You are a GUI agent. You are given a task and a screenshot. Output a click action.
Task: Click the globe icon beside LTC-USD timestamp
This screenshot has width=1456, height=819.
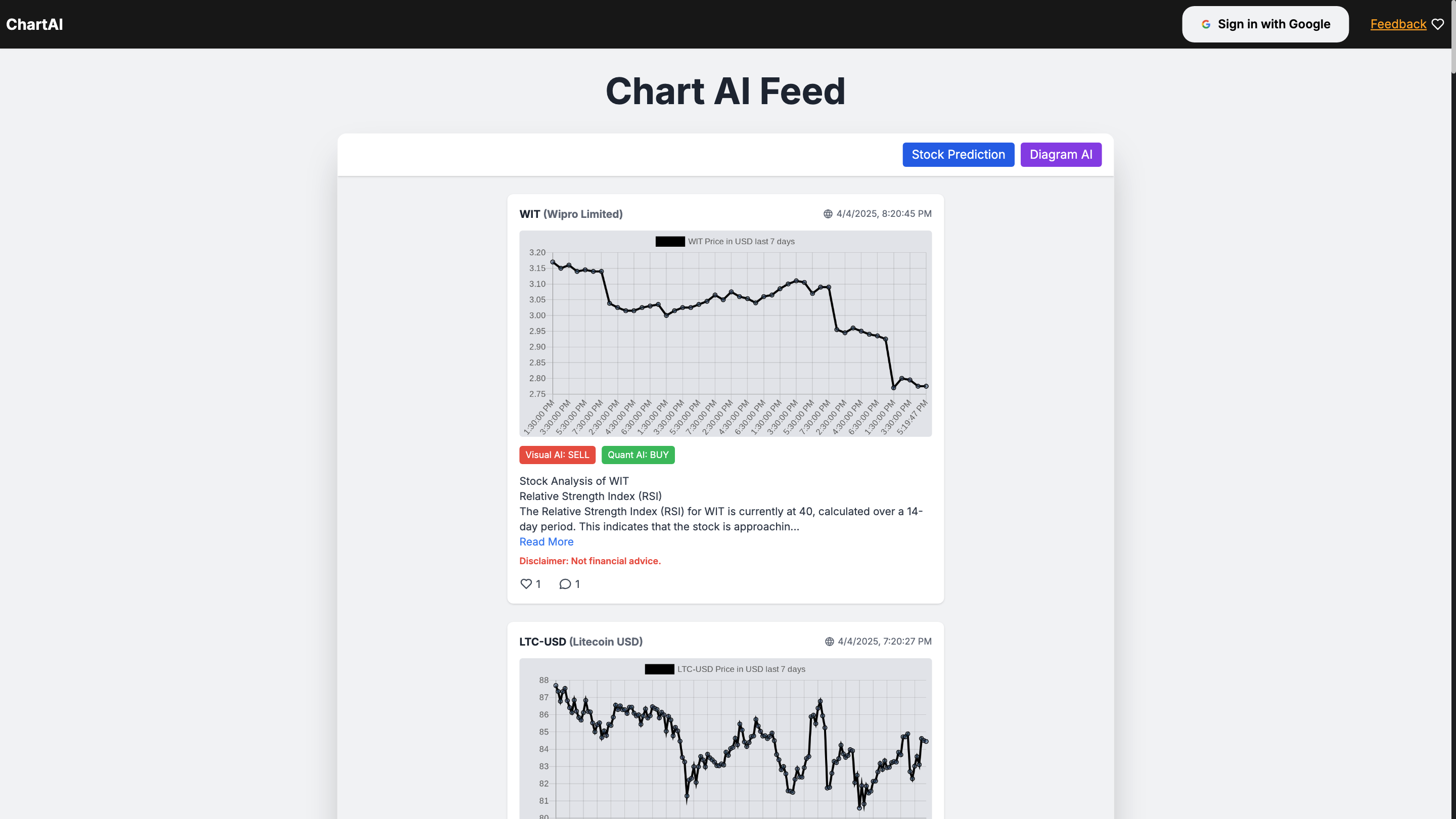[x=829, y=642]
